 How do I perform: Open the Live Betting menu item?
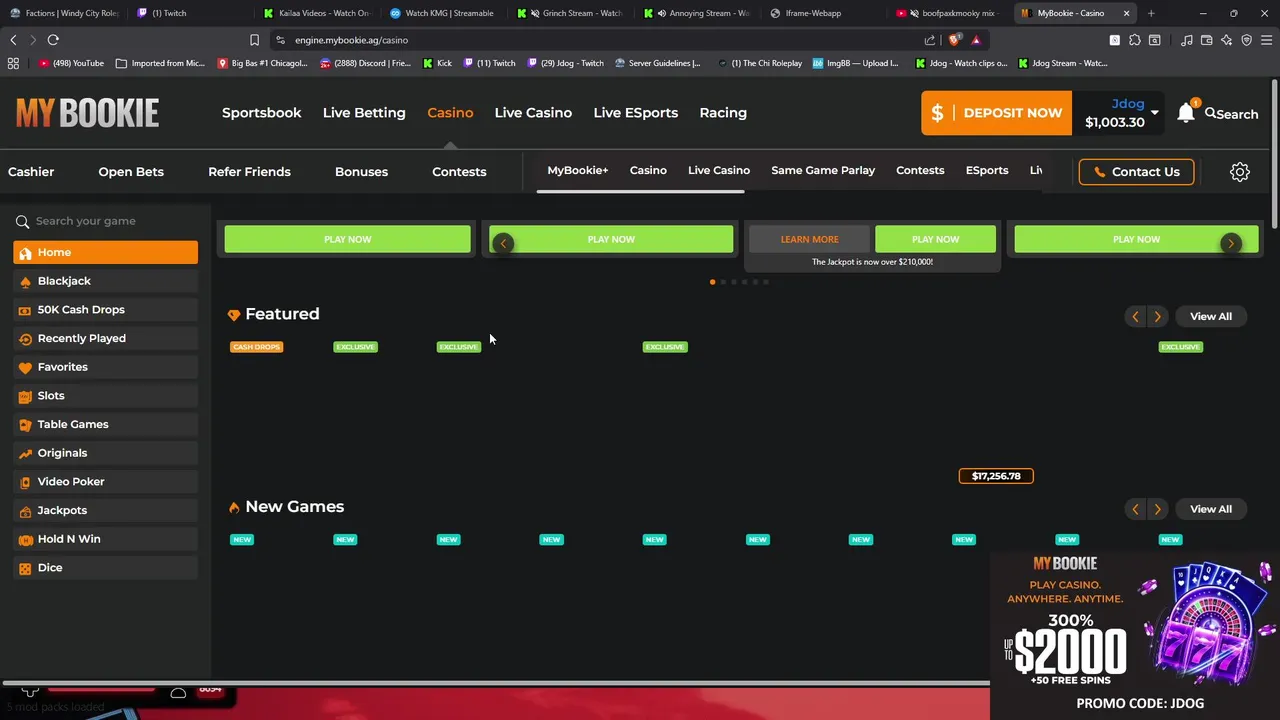[x=364, y=113]
